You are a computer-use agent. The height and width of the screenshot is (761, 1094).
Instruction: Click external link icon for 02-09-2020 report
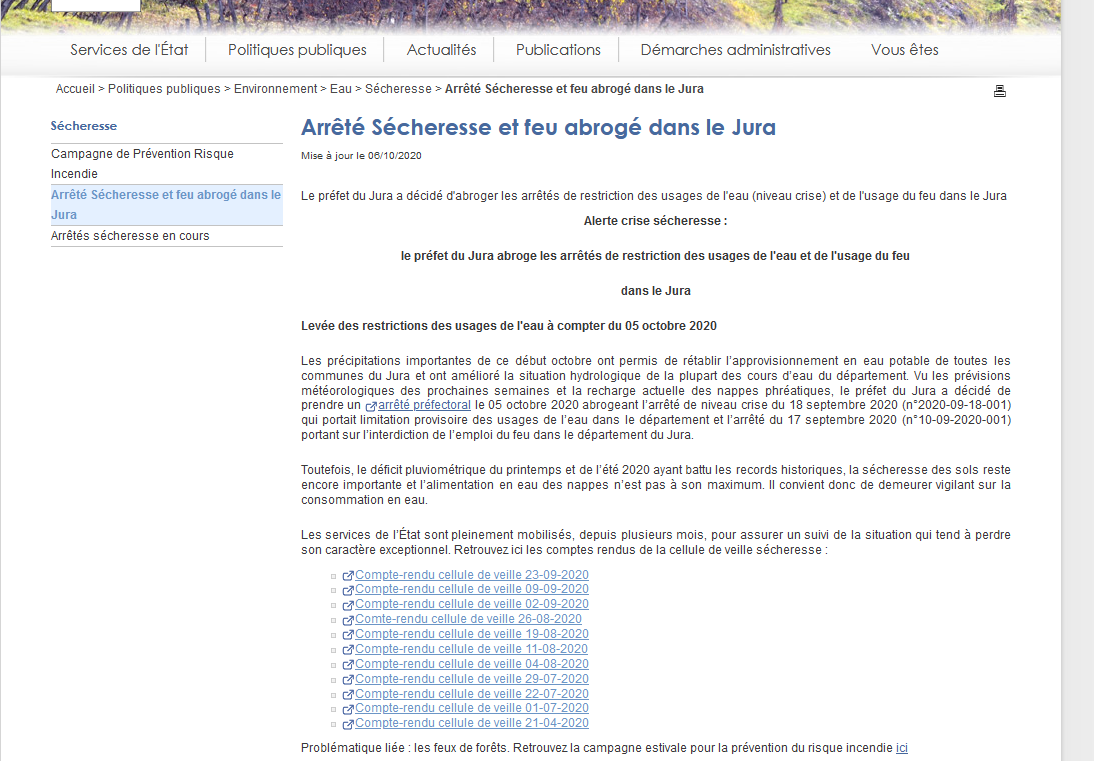(x=348, y=605)
